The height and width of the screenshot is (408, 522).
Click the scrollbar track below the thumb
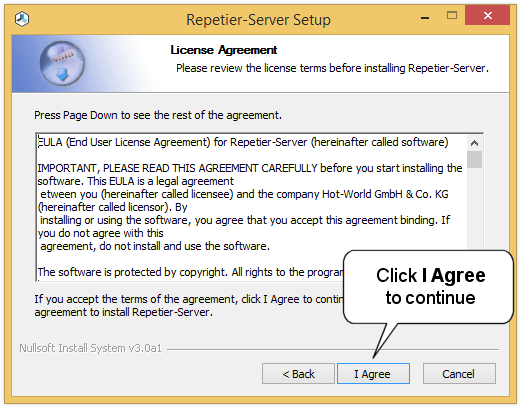click(474, 208)
